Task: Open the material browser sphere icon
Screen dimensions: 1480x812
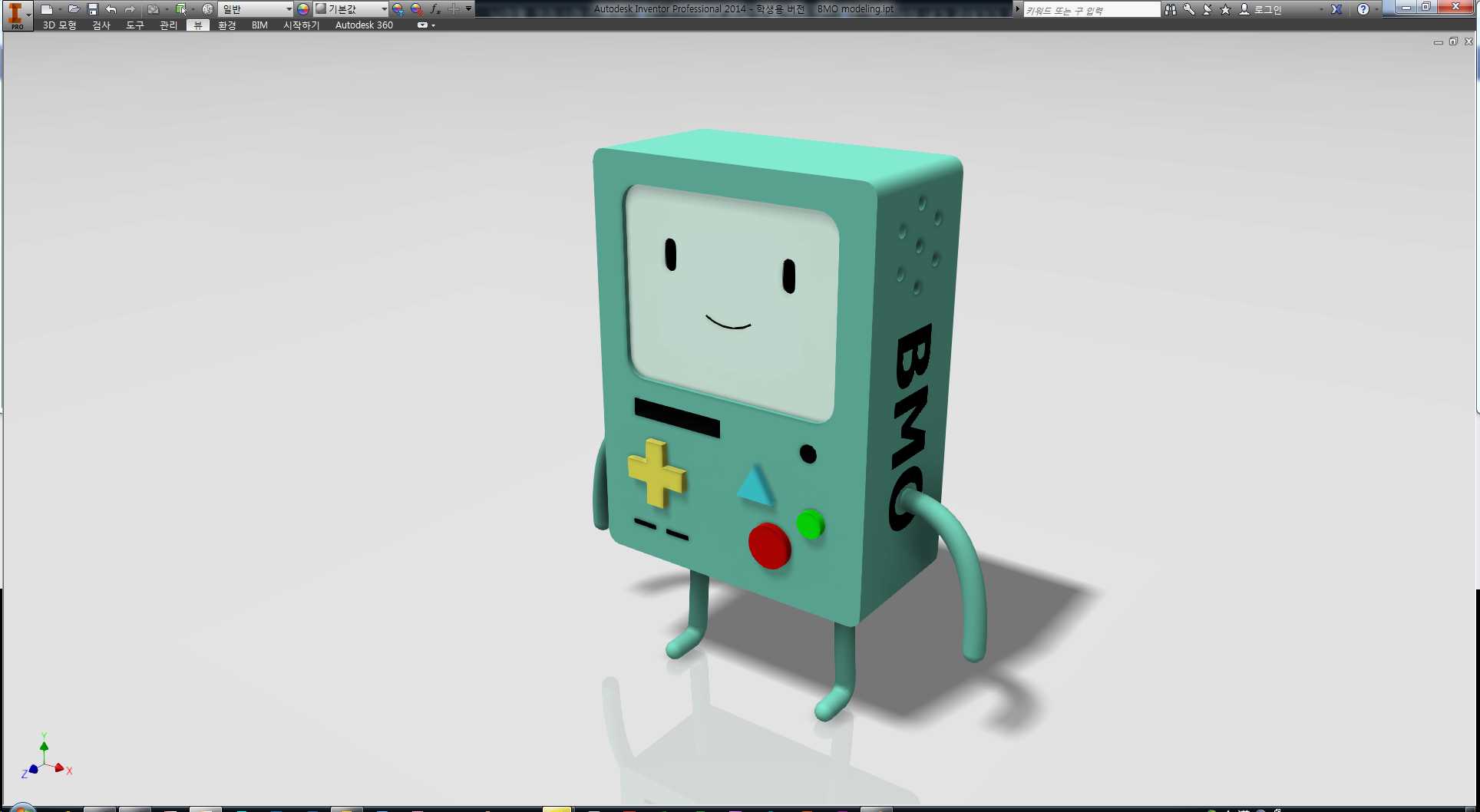Action: pyautogui.click(x=207, y=9)
